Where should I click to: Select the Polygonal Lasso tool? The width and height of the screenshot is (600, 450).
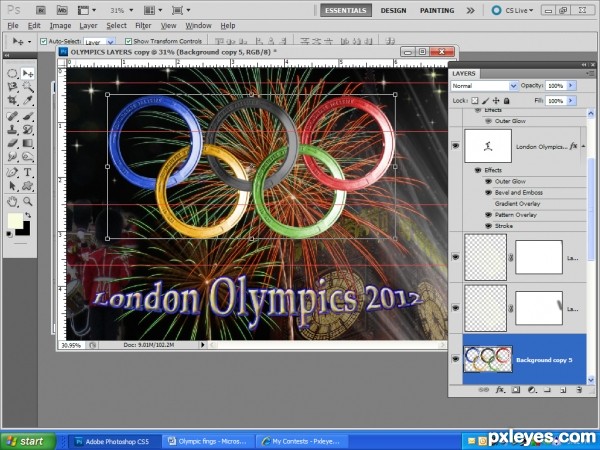(12, 87)
